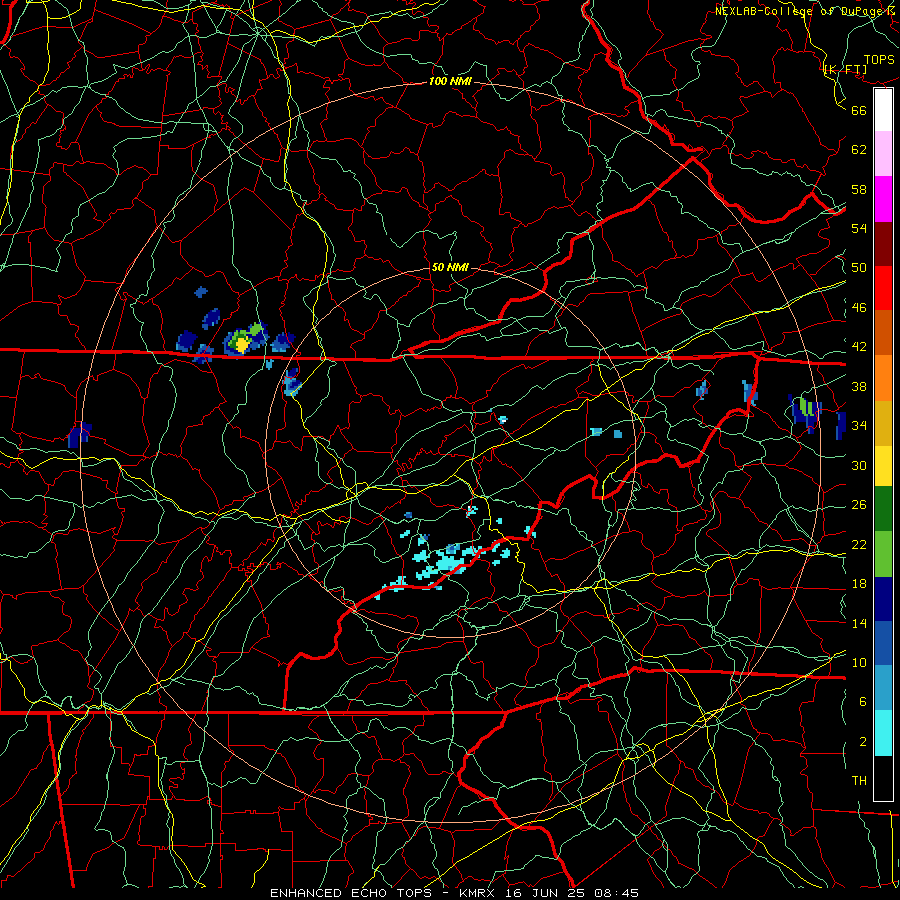This screenshot has height=900, width=900.
Task: Click the 10 value on the legend
Action: tap(859, 662)
